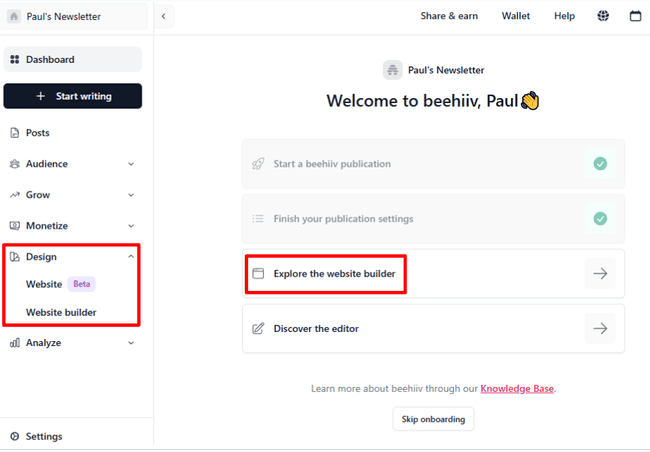Open Website builder under Design
The height and width of the screenshot is (452, 650).
pyautogui.click(x=61, y=312)
